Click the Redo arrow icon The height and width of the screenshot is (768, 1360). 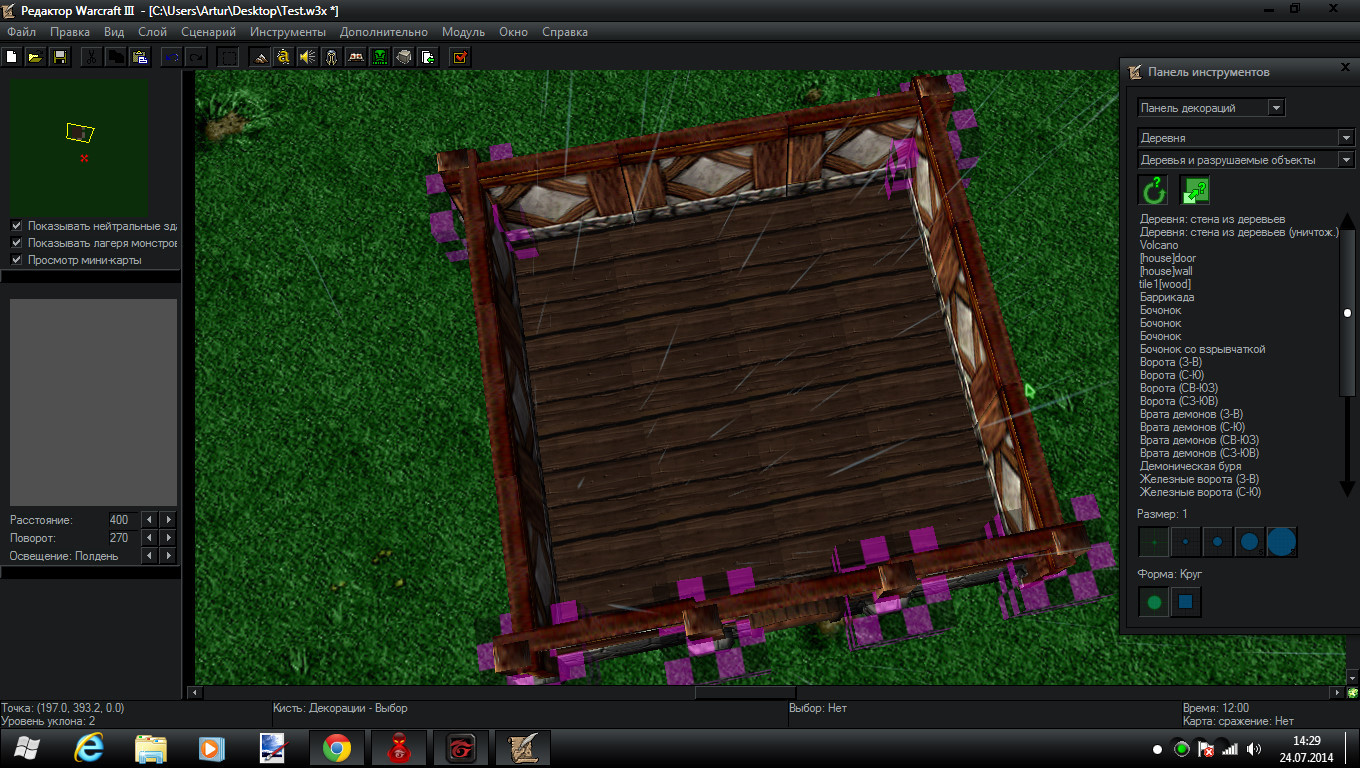coord(196,57)
